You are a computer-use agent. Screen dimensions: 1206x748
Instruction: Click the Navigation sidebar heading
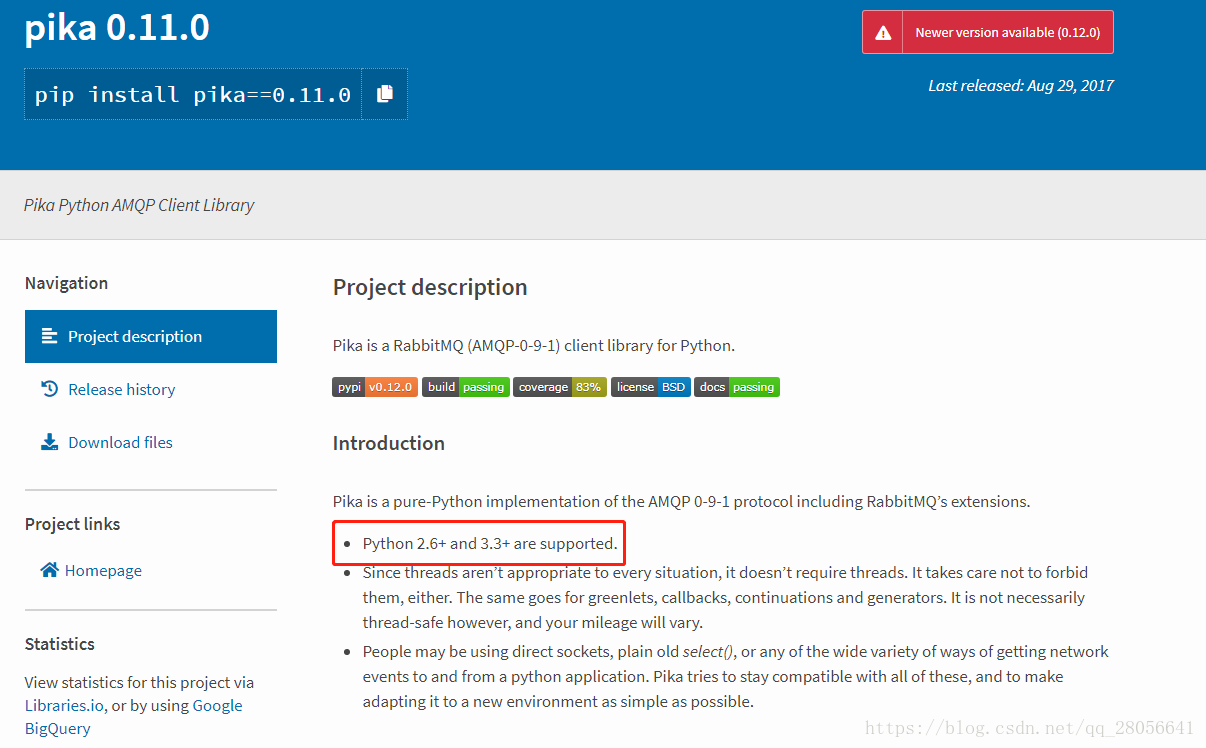66,283
